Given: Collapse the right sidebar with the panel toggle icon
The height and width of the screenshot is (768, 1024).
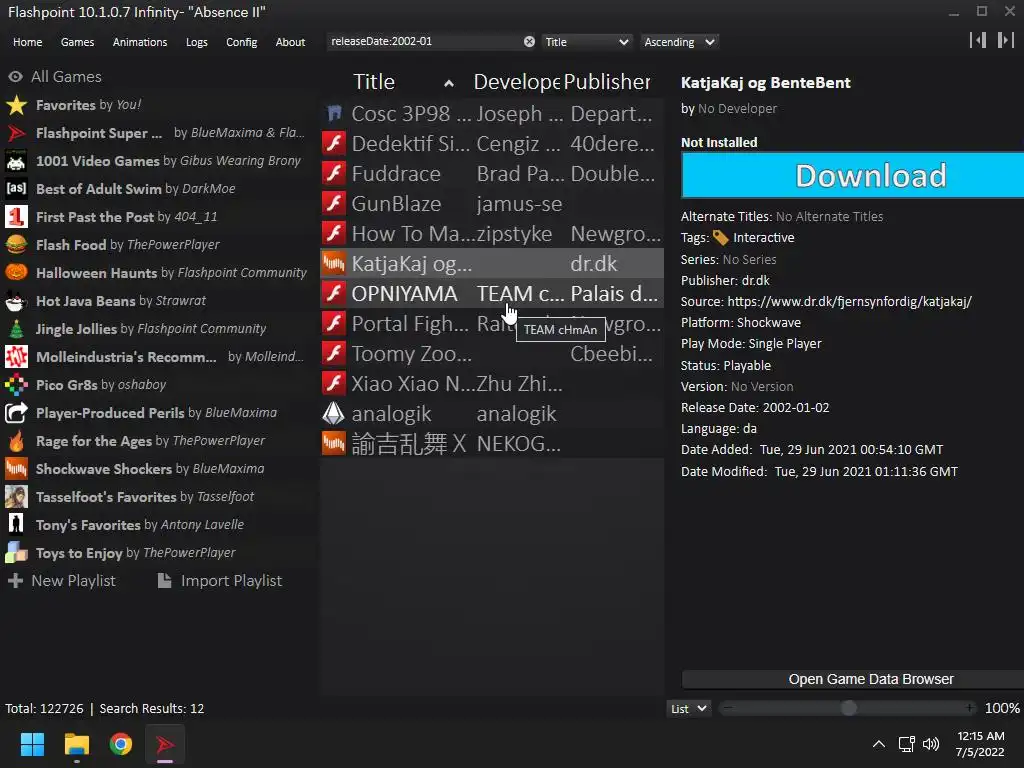Looking at the screenshot, I should click(x=1006, y=40).
